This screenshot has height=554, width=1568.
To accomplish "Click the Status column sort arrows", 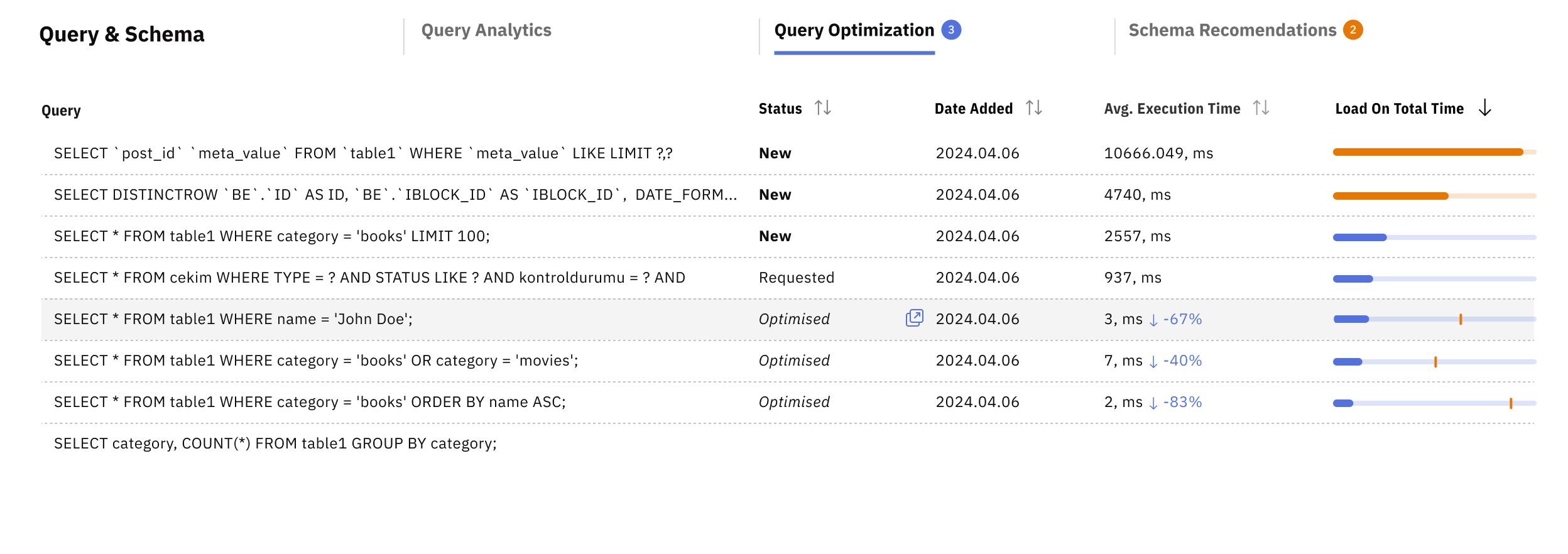I will (x=822, y=108).
